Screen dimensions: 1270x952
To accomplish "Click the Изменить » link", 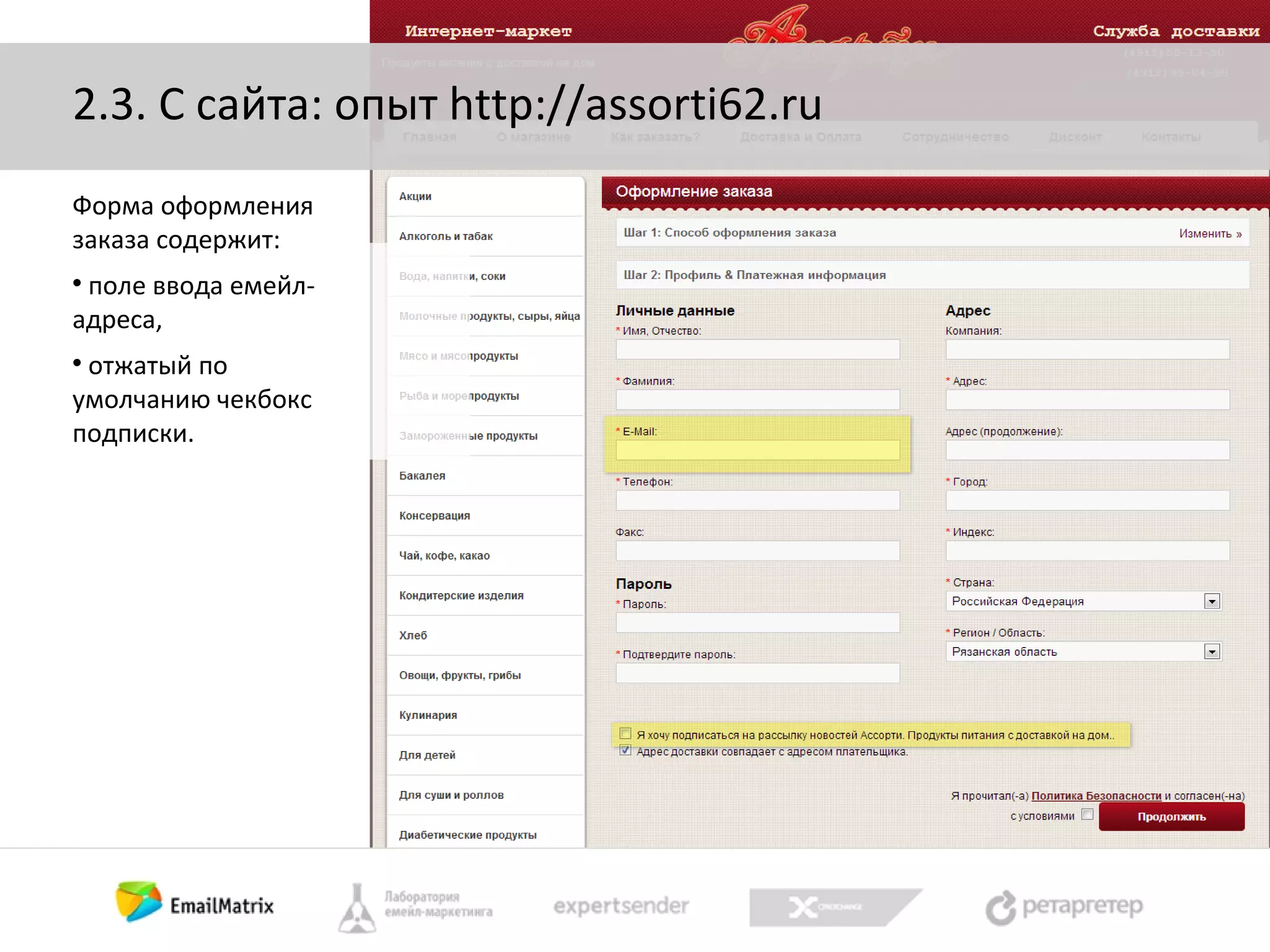I will [1210, 234].
